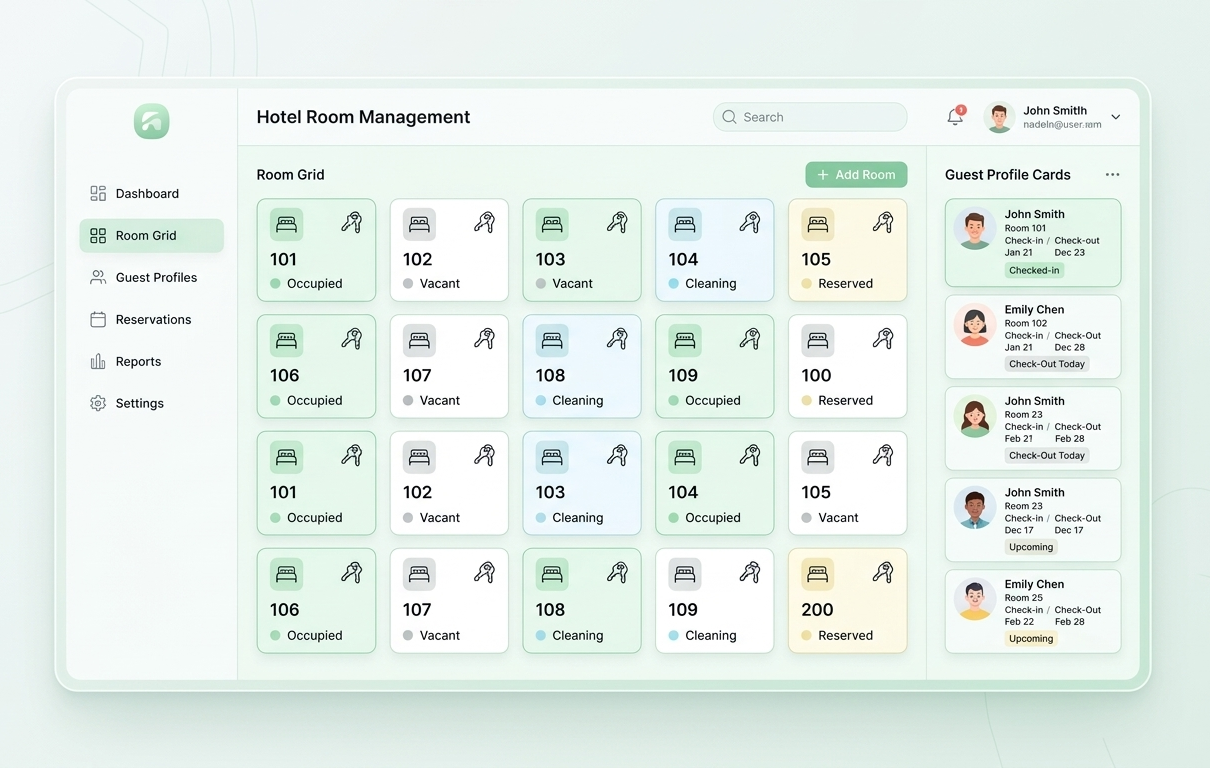Click the green app logo in the sidebar

[152, 121]
